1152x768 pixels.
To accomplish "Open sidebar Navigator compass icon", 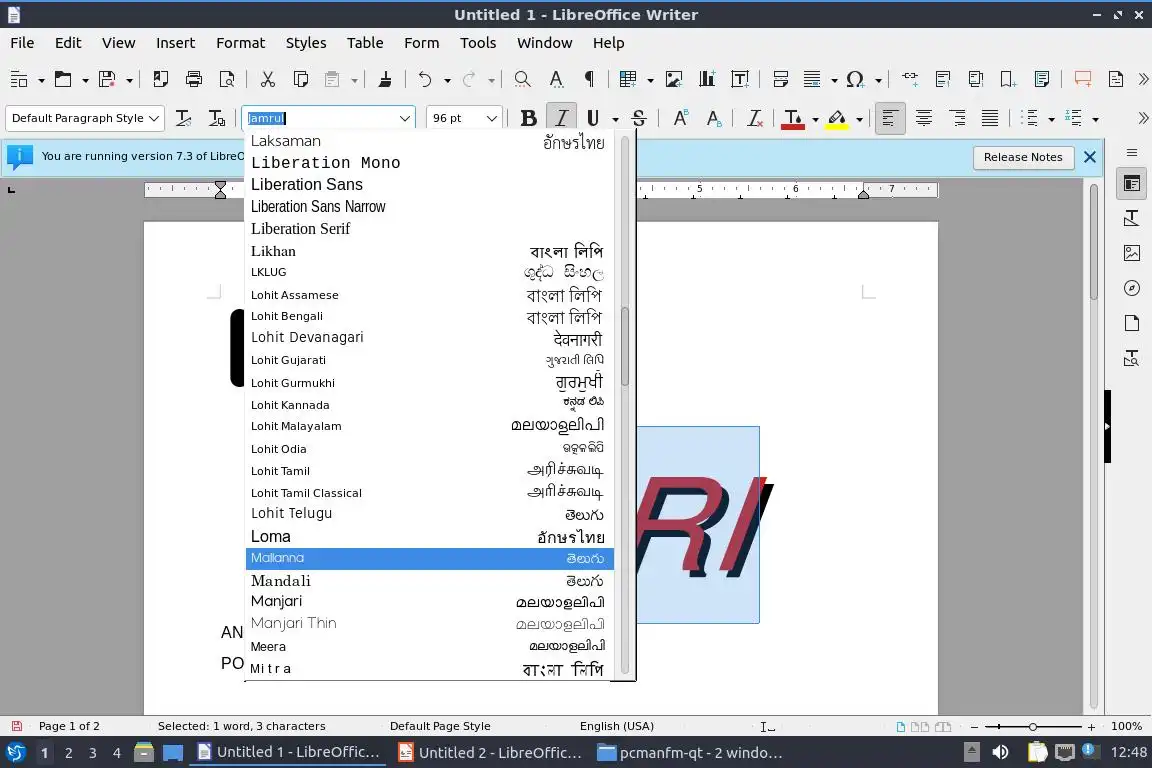I will [x=1131, y=288].
